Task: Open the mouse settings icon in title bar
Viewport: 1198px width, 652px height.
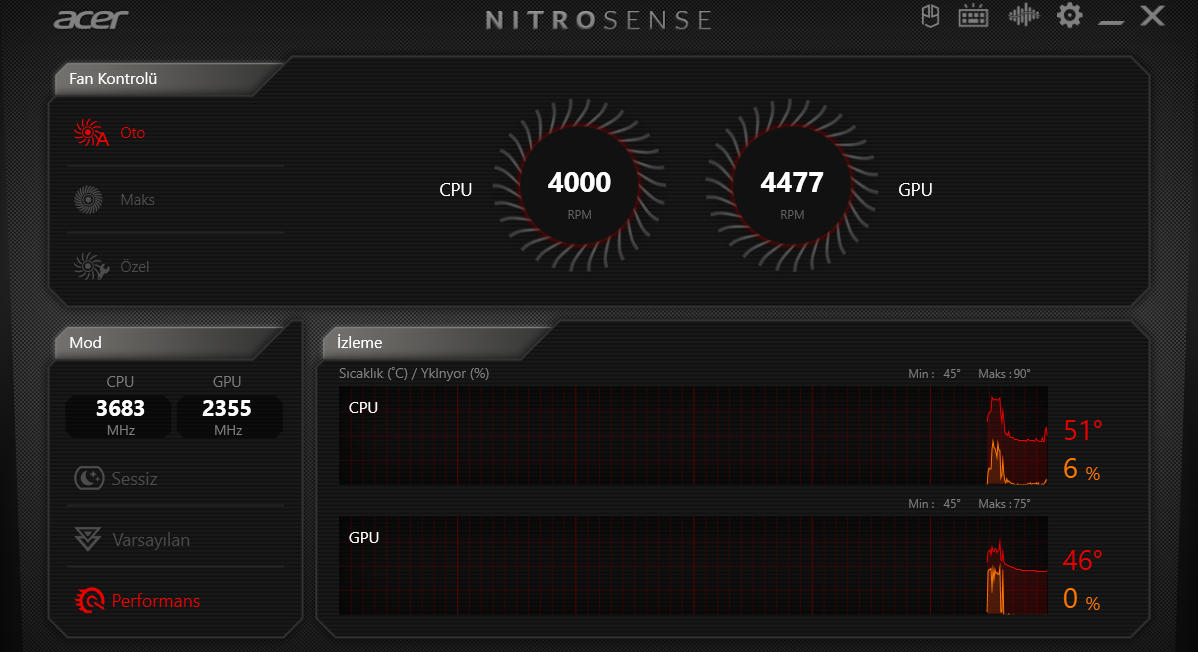Action: click(x=930, y=16)
